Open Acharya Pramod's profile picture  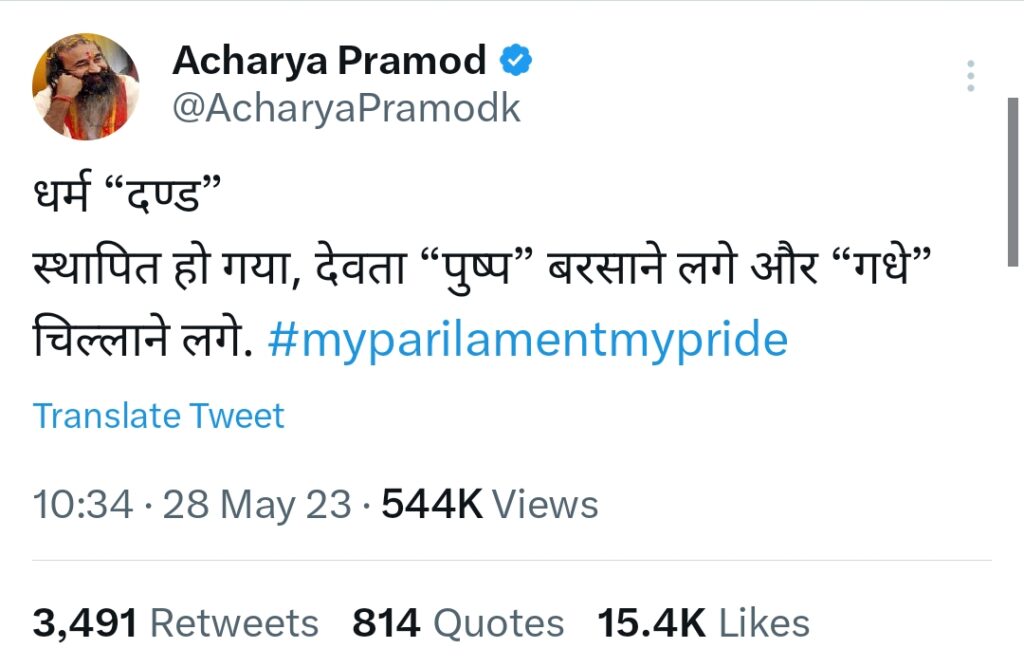(x=85, y=86)
